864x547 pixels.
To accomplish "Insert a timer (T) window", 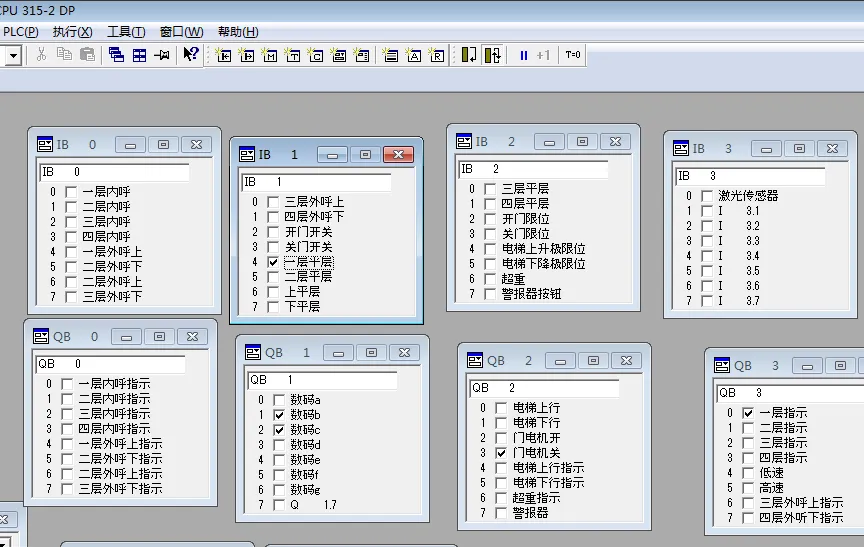I will pyautogui.click(x=293, y=55).
